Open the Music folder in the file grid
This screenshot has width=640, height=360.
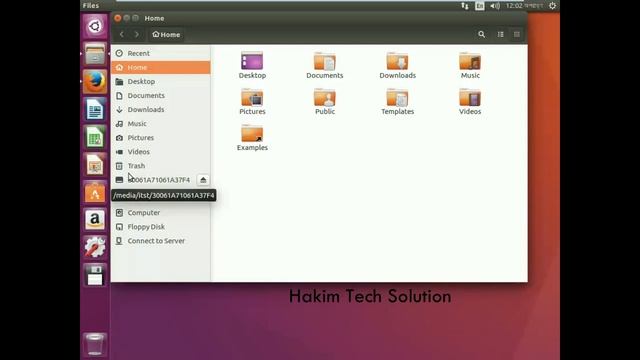point(470,65)
